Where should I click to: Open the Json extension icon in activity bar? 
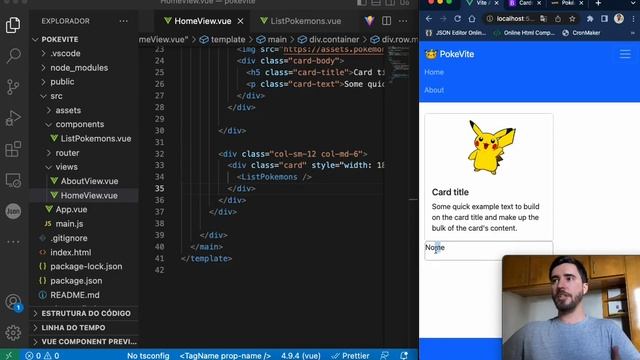(x=13, y=211)
